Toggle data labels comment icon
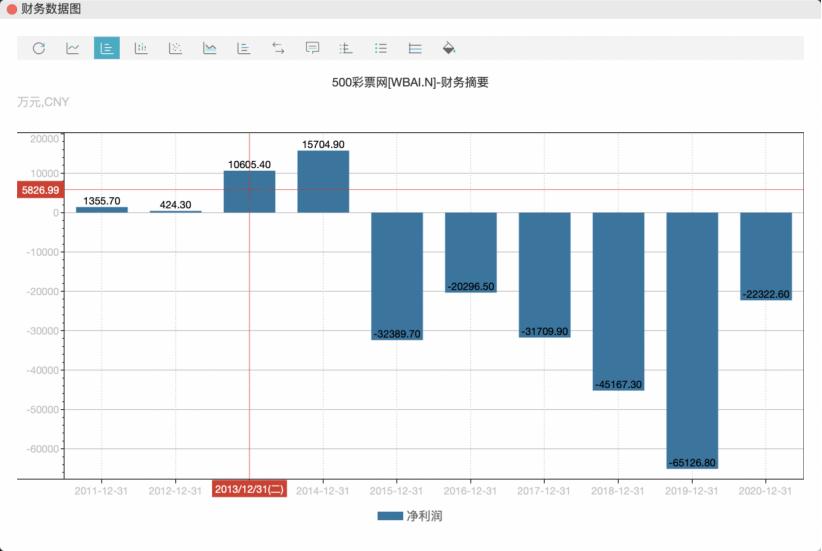Viewport: 822px width, 551px height. pyautogui.click(x=312, y=48)
